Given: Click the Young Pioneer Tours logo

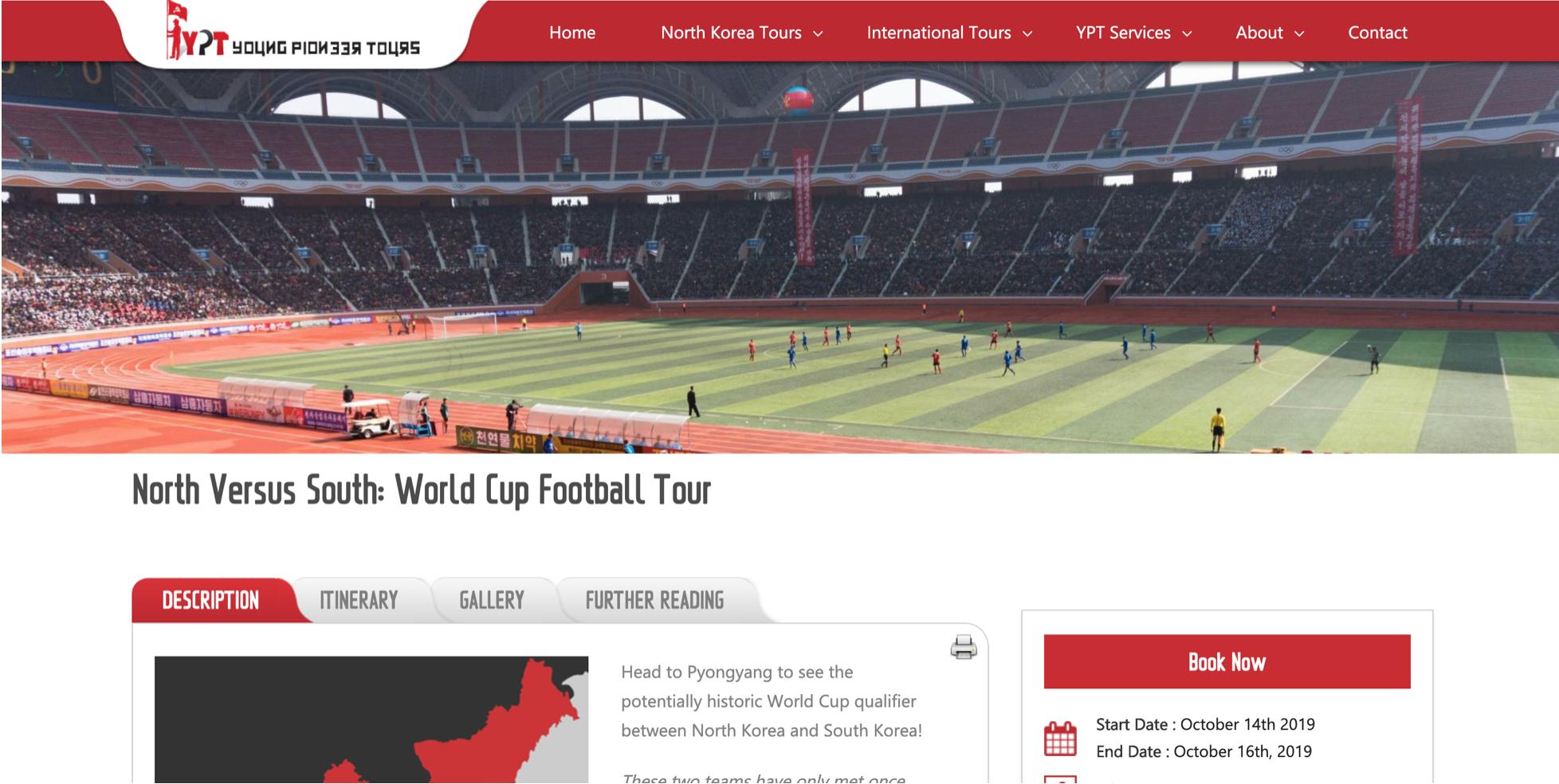Looking at the screenshot, I should [292, 32].
